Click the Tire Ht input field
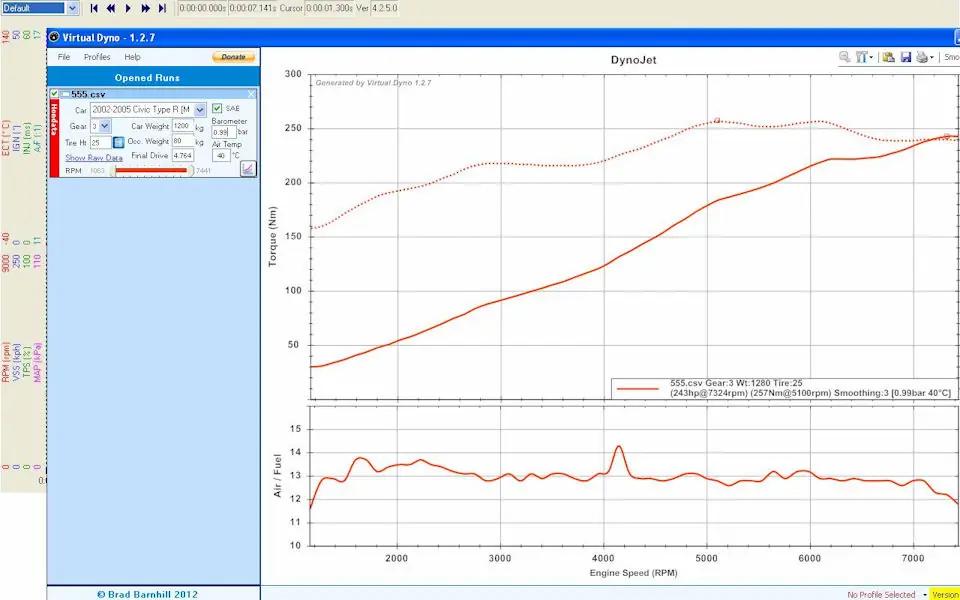This screenshot has height=600, width=960. pyautogui.click(x=100, y=143)
